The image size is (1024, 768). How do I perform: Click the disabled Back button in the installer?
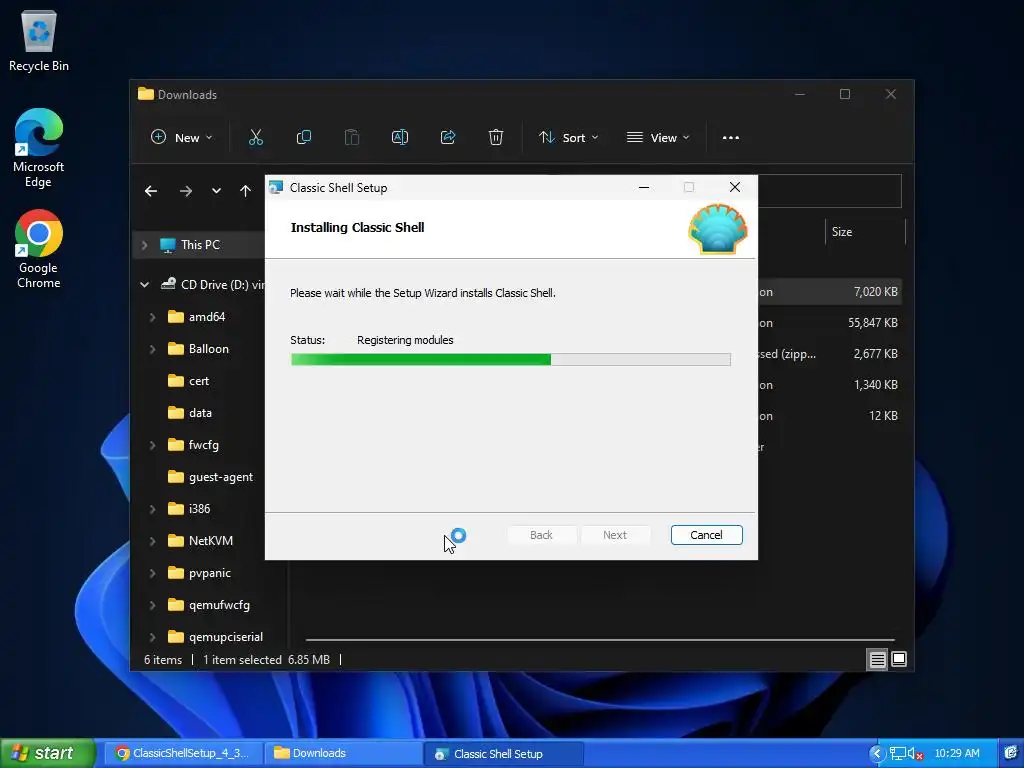[x=541, y=535]
